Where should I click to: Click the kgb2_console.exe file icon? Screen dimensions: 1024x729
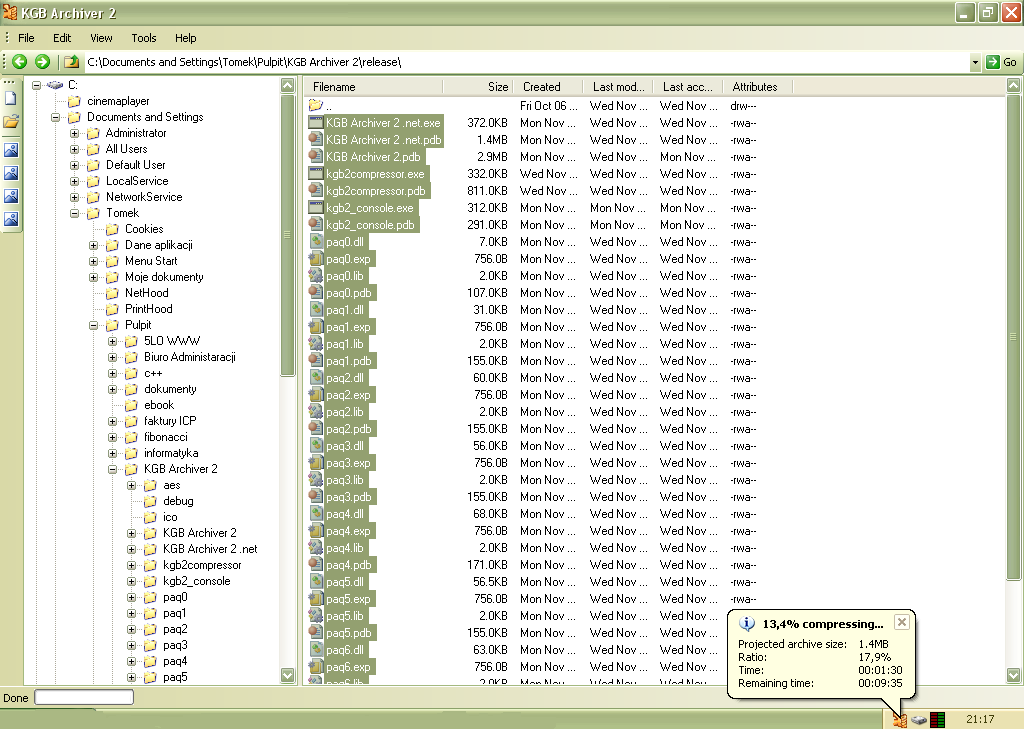(x=316, y=208)
